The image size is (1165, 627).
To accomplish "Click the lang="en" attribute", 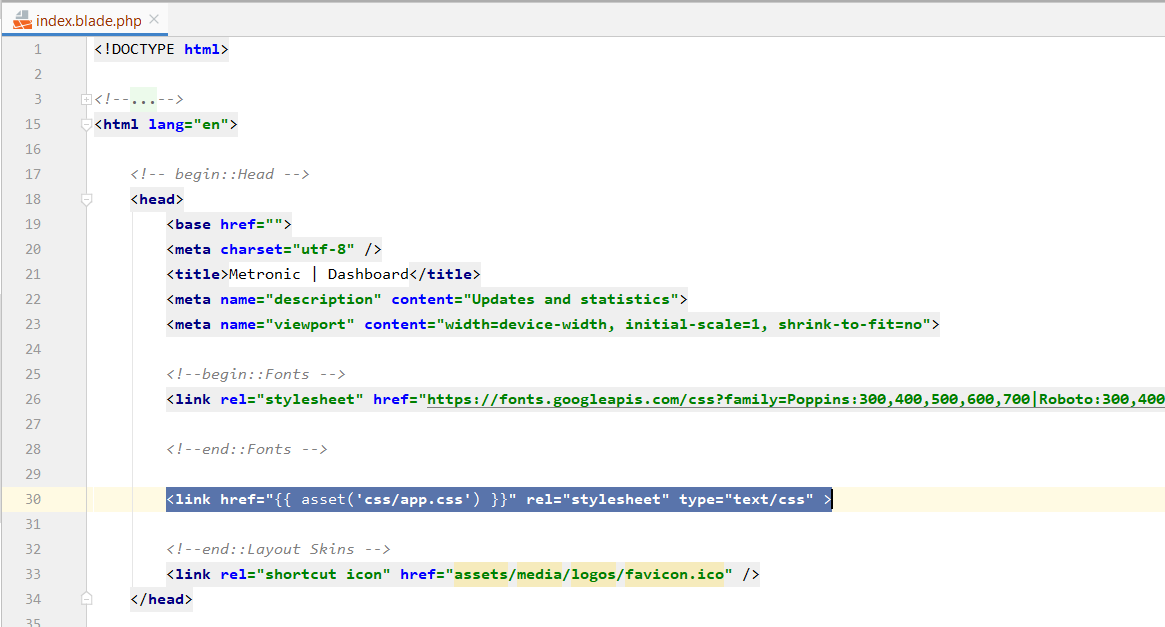I will coord(188,124).
